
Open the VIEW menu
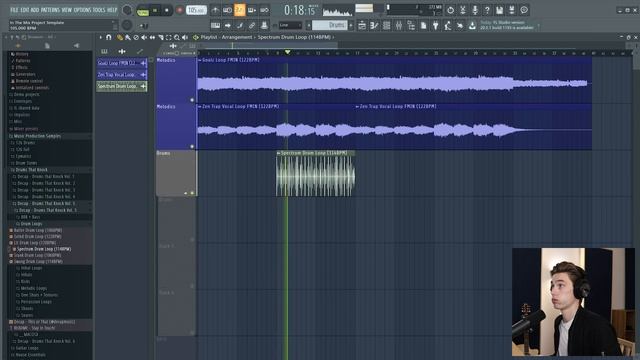(67, 9)
